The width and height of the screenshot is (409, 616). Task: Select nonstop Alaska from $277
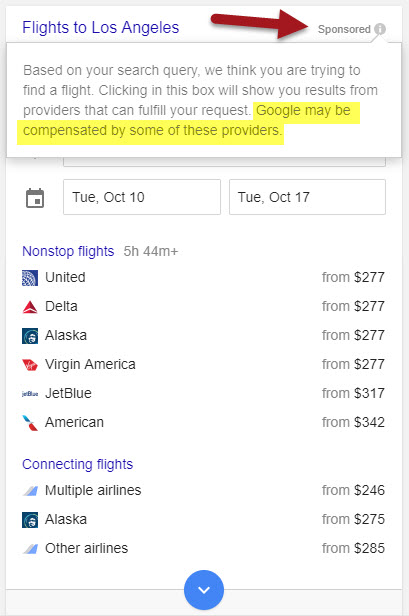(x=204, y=336)
